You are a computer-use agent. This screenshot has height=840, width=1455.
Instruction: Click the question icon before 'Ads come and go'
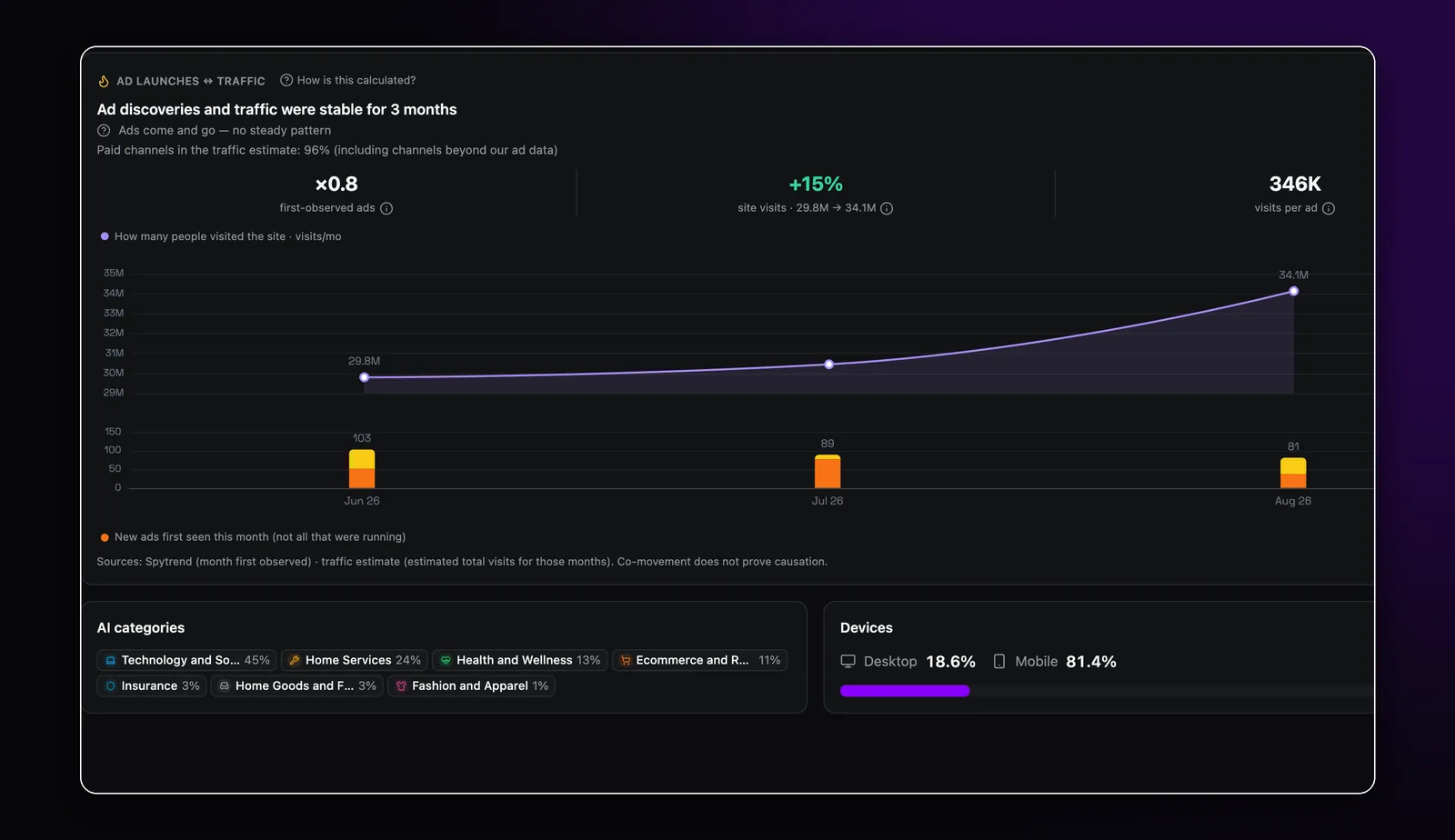pos(104,130)
